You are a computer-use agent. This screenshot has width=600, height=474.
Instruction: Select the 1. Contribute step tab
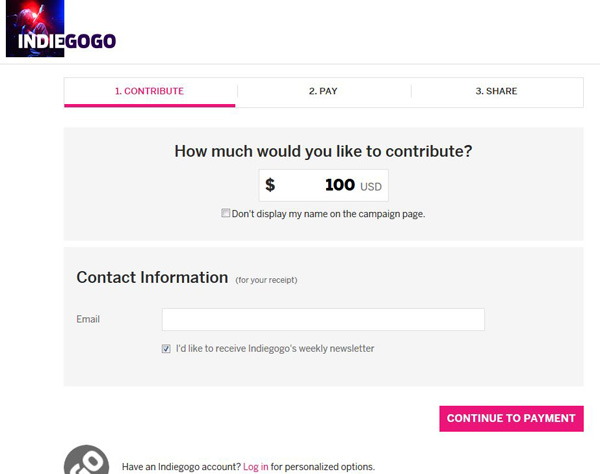tap(149, 91)
